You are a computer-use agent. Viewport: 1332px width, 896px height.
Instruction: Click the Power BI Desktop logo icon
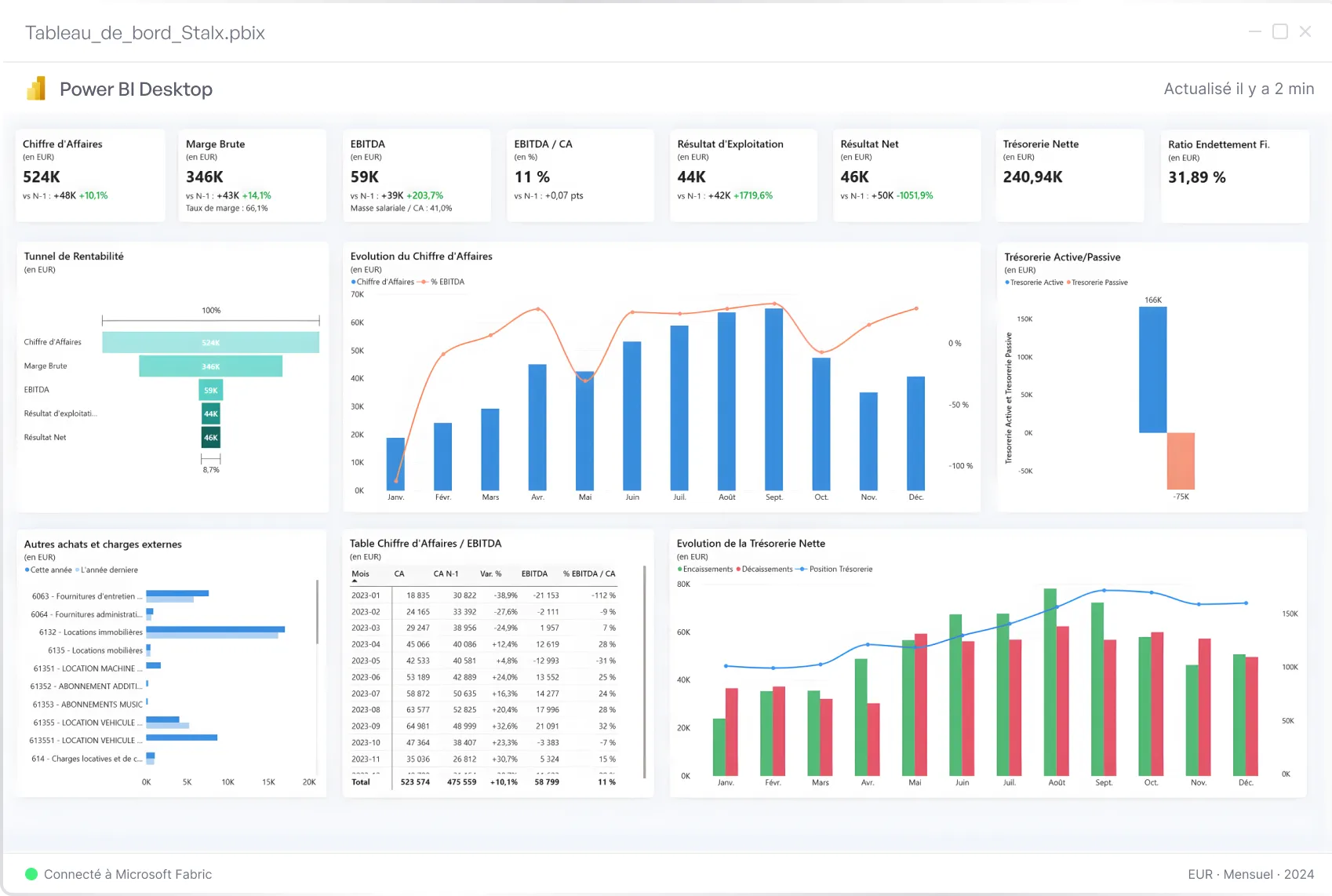coord(36,89)
